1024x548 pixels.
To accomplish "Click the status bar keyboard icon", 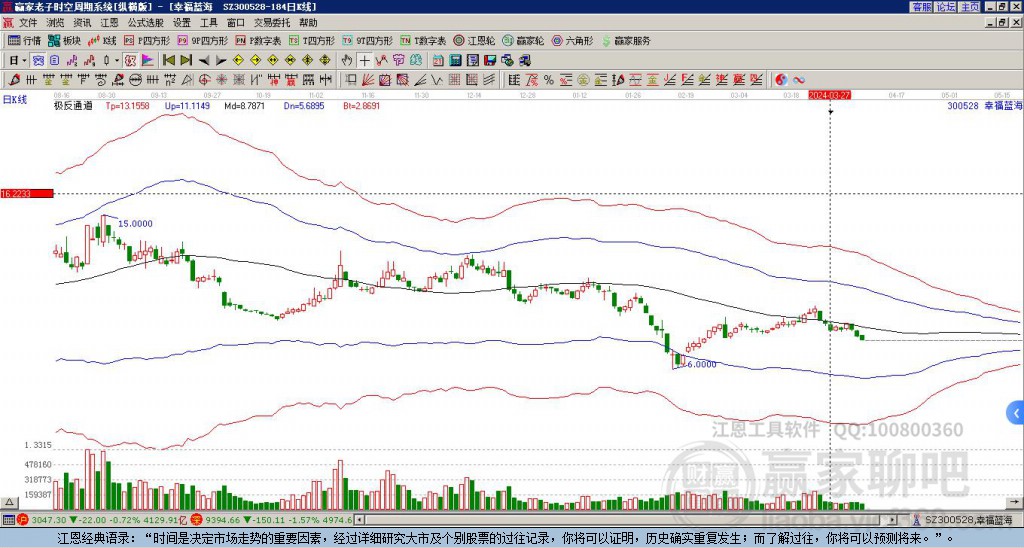I will 8,520.
